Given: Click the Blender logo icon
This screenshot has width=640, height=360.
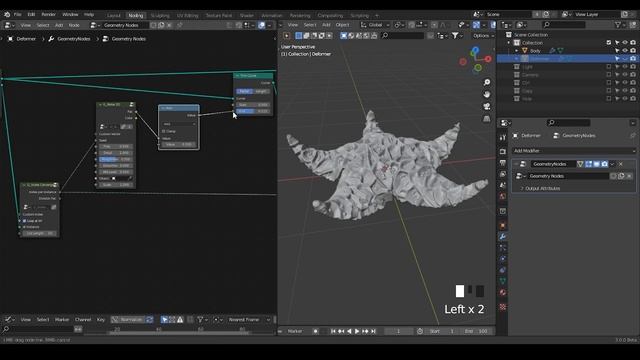Looking at the screenshot, I should point(7,14).
